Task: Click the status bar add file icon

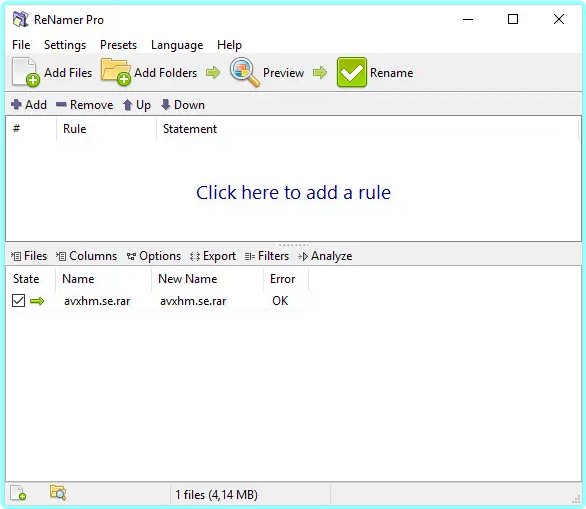Action: [18, 493]
